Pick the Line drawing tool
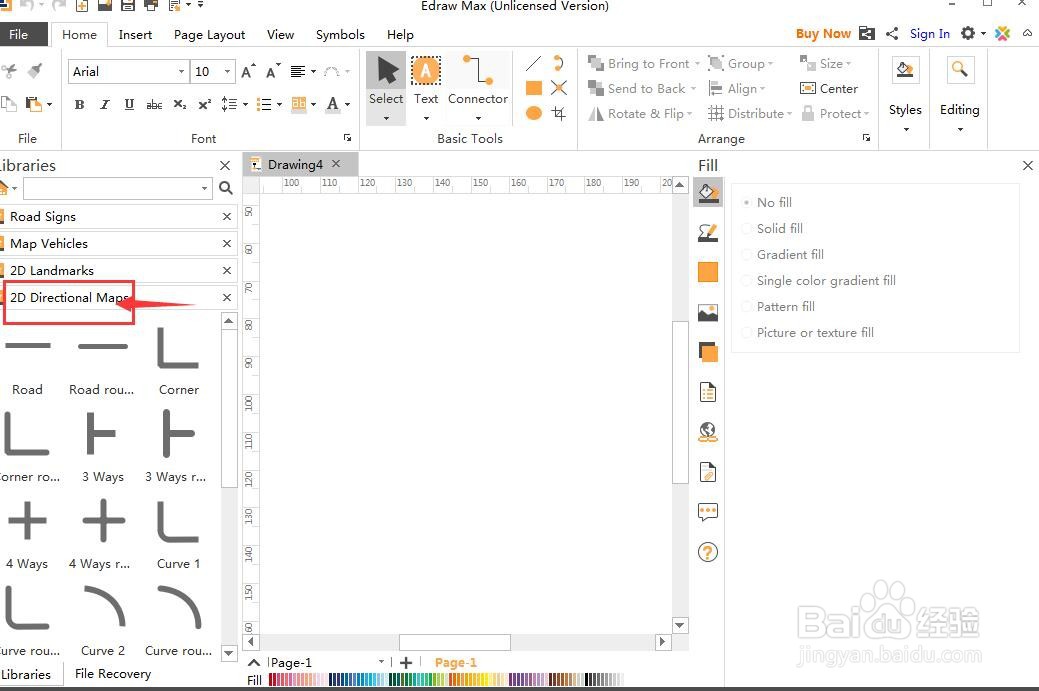The width and height of the screenshot is (1039, 691). tap(533, 64)
